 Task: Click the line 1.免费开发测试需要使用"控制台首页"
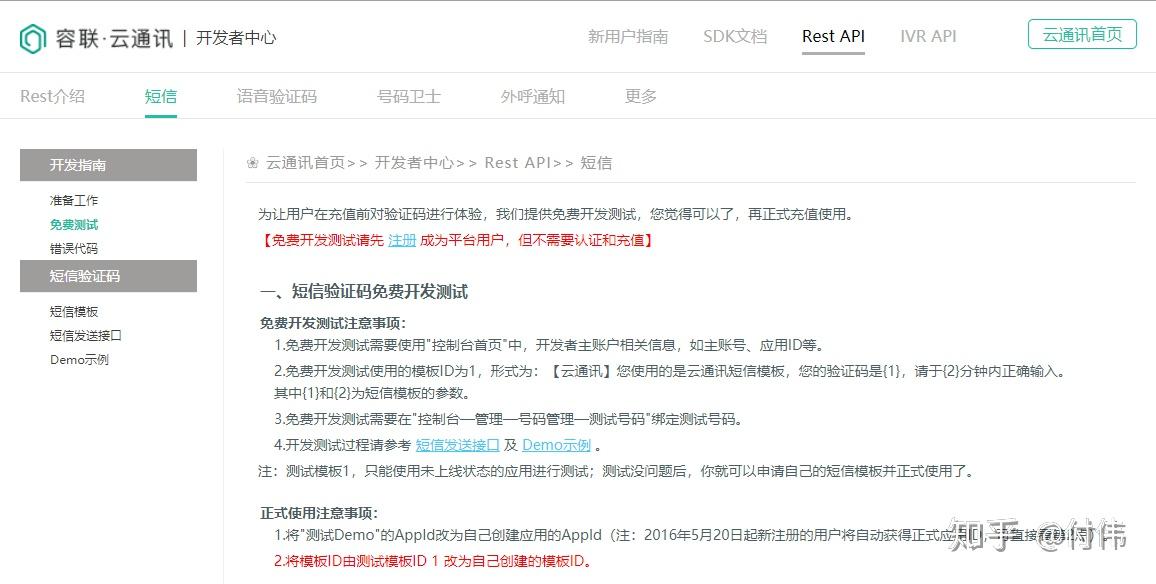tap(549, 345)
